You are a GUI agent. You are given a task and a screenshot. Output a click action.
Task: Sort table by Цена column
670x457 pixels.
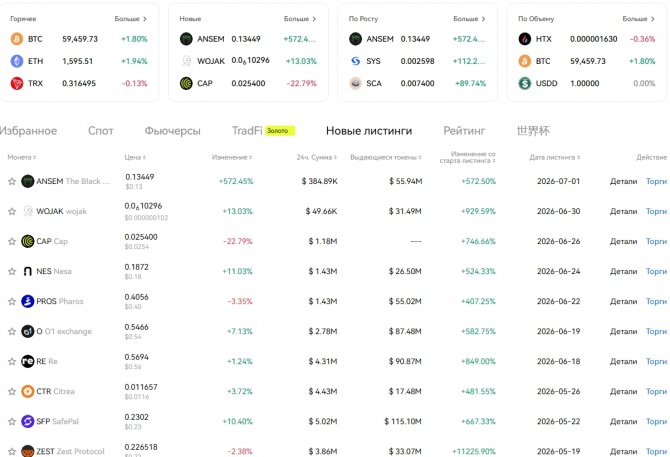tap(135, 157)
